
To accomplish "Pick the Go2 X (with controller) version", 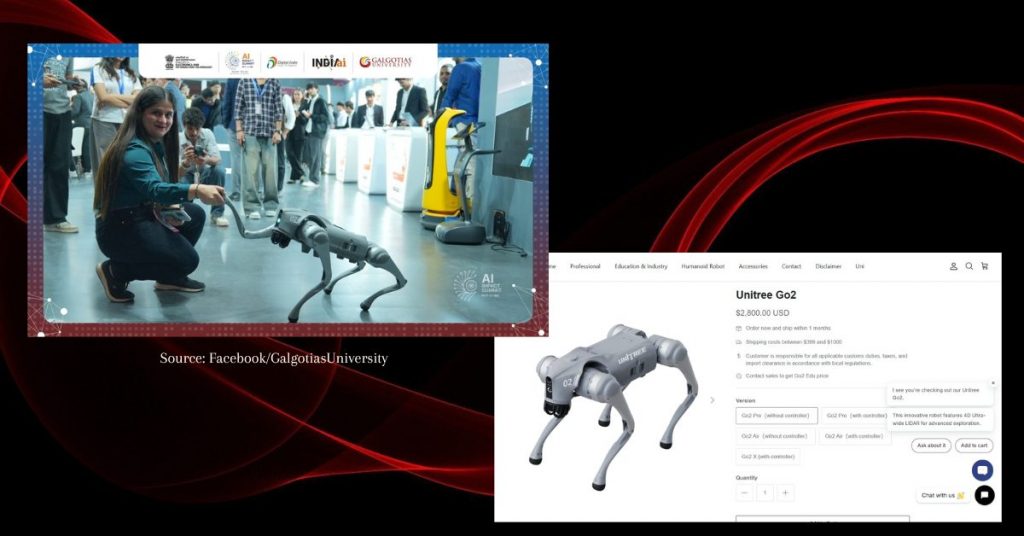I will 767,457.
